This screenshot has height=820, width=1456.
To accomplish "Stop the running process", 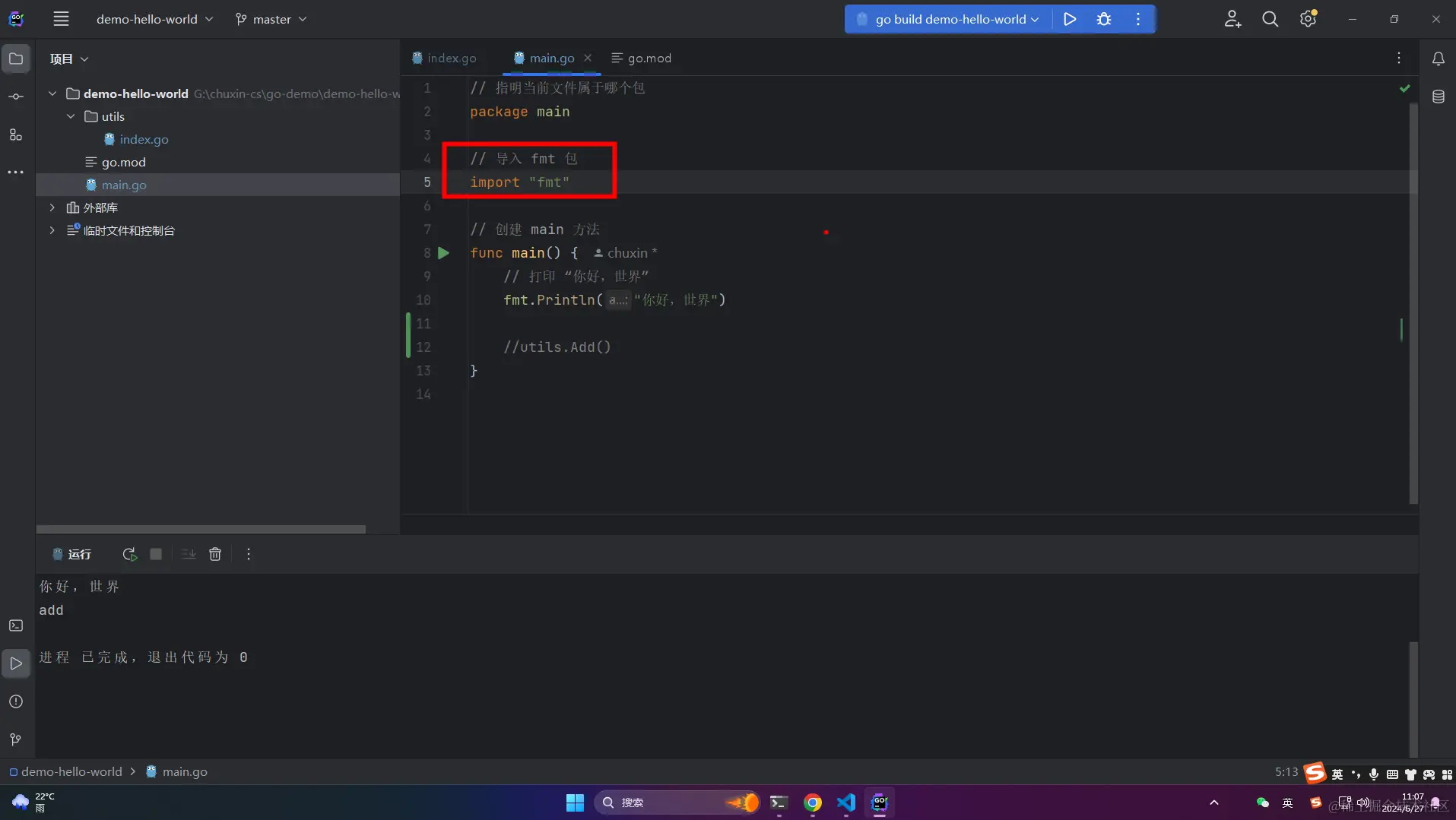I will 156,554.
